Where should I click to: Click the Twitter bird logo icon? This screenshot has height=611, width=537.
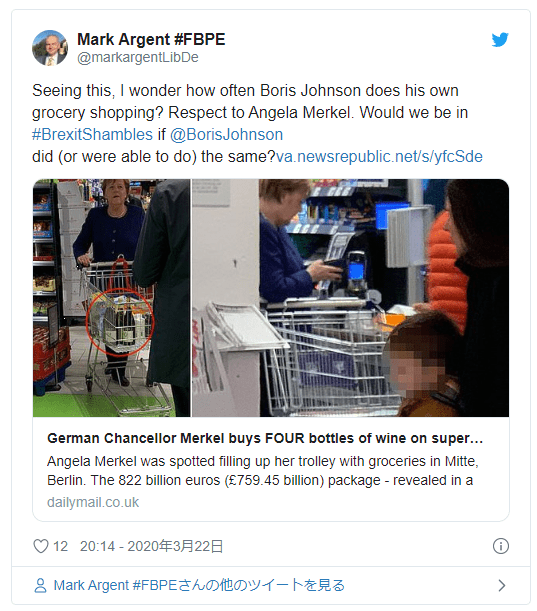tap(500, 40)
